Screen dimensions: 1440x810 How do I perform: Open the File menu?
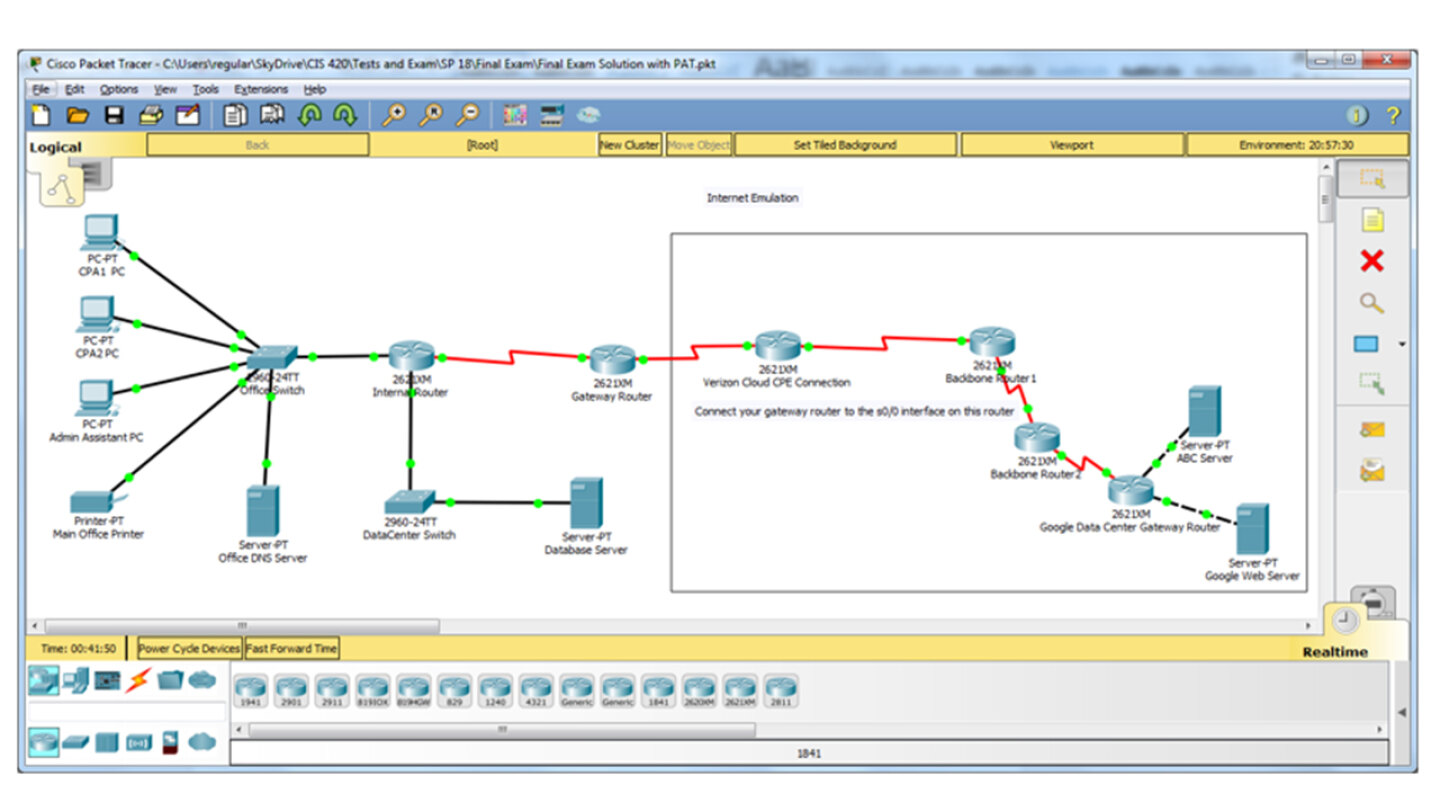pyautogui.click(x=40, y=89)
